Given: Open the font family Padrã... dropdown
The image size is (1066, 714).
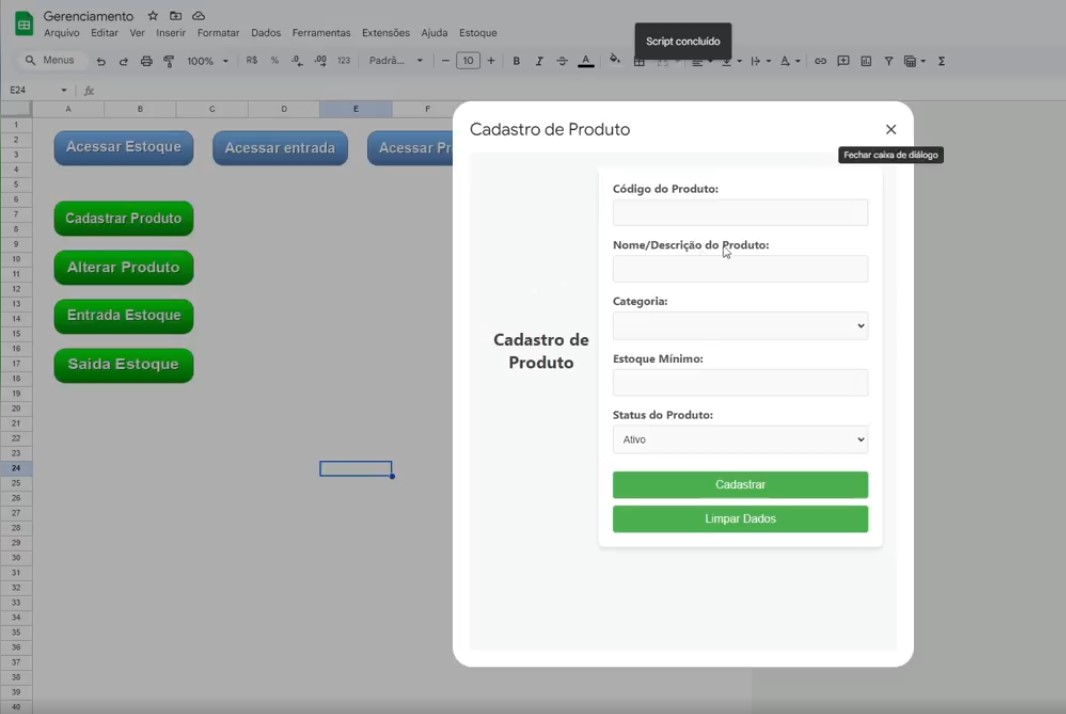Looking at the screenshot, I should tap(396, 61).
